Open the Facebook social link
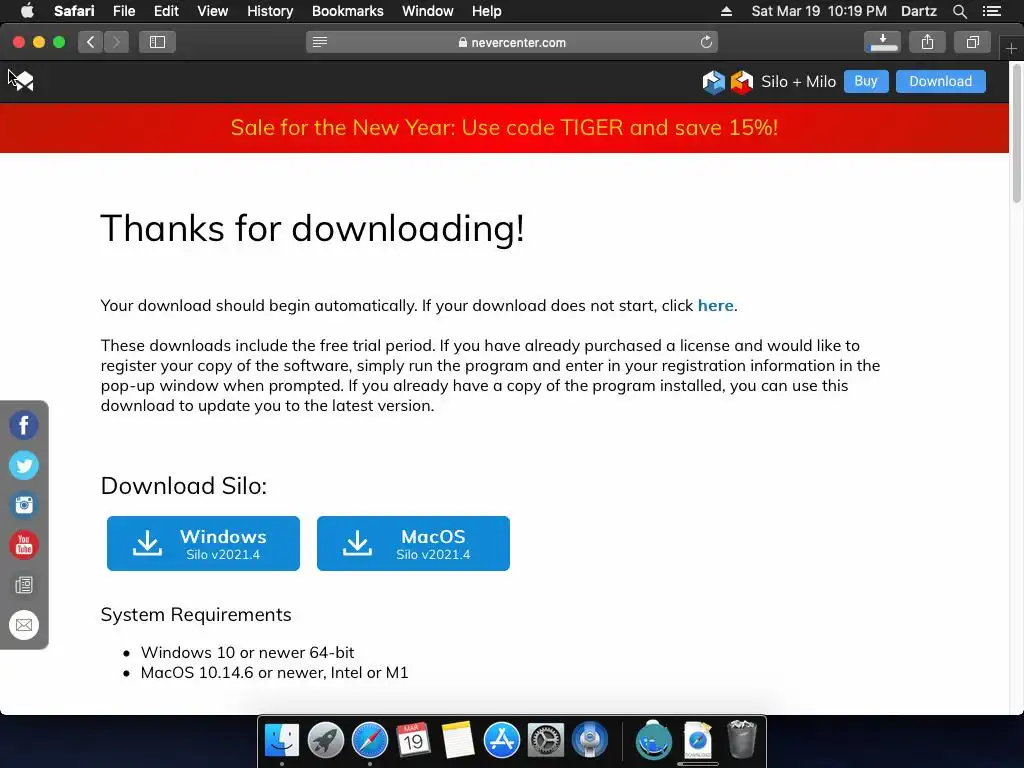This screenshot has height=768, width=1024. click(x=24, y=425)
